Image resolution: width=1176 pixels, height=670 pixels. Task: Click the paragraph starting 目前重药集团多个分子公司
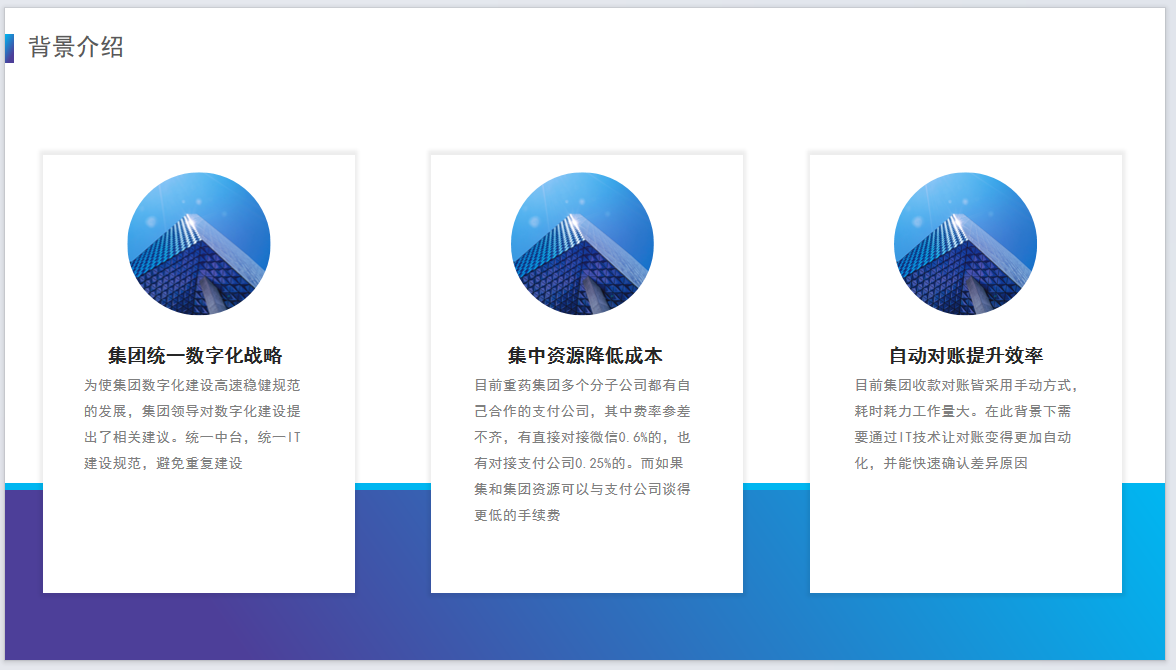coord(582,450)
